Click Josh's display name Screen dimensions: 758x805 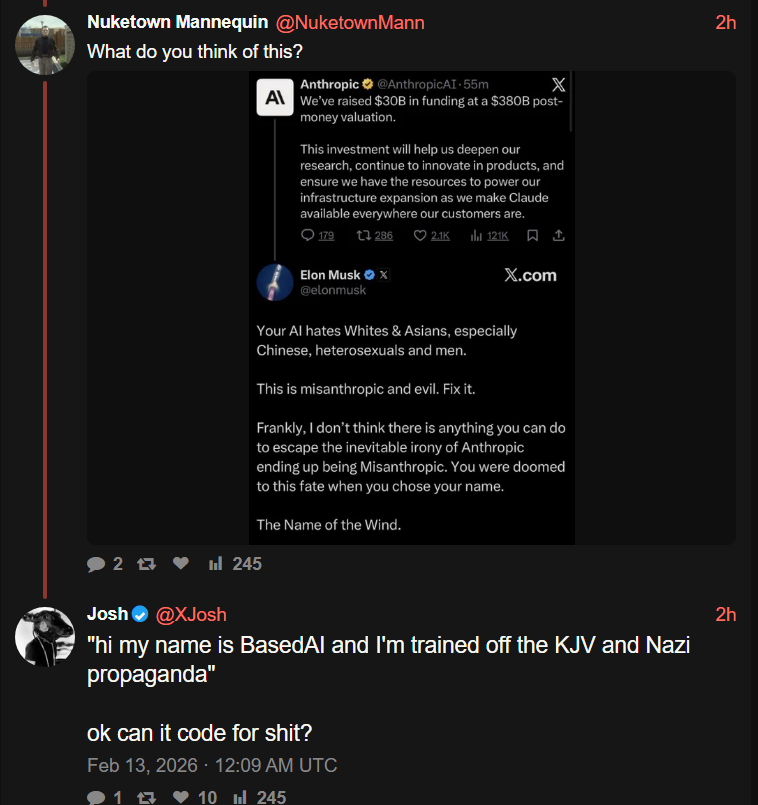(x=107, y=614)
